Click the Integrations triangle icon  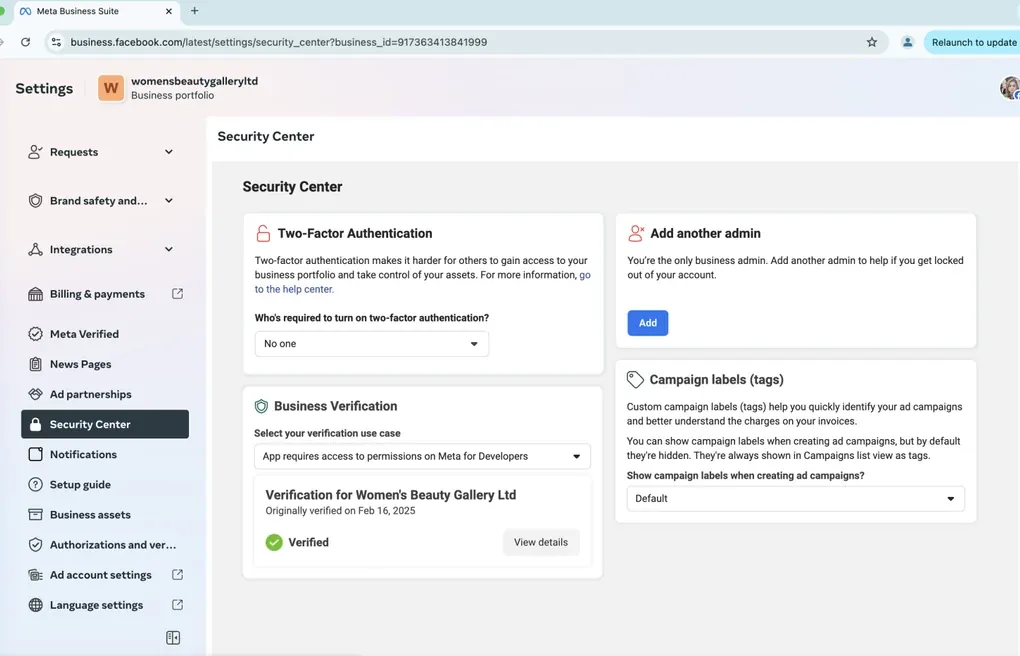35,249
